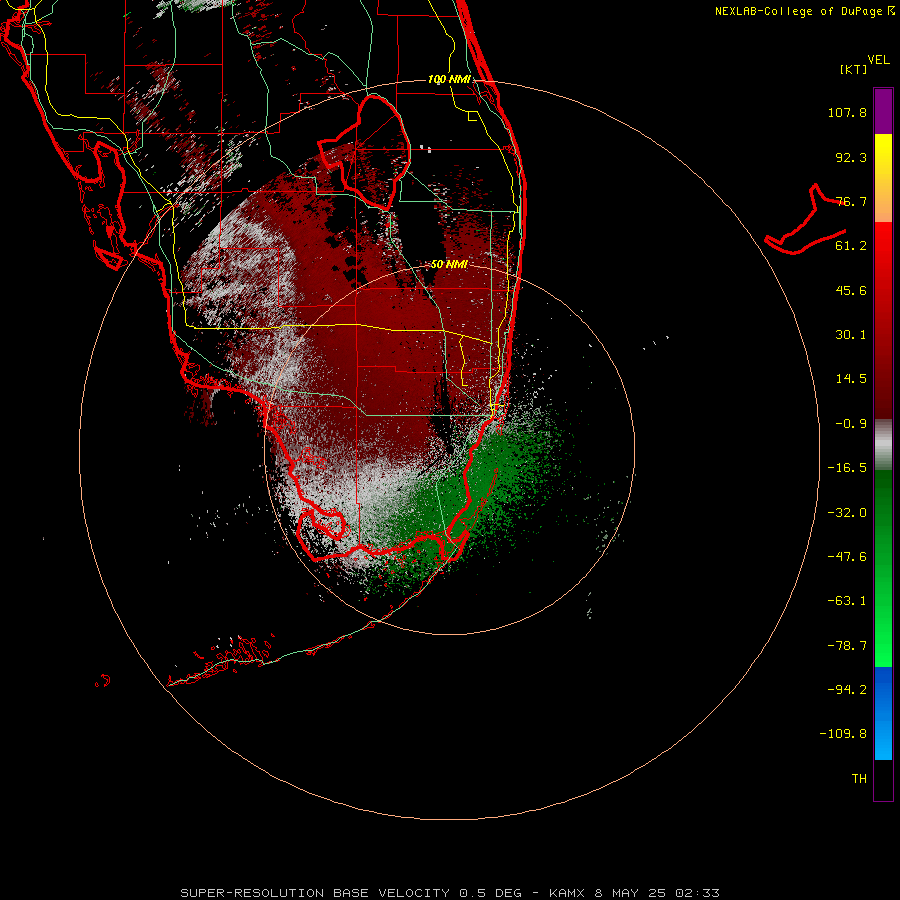Click the 107.8 velocity scale value
This screenshot has height=900, width=900.
pyautogui.click(x=847, y=112)
